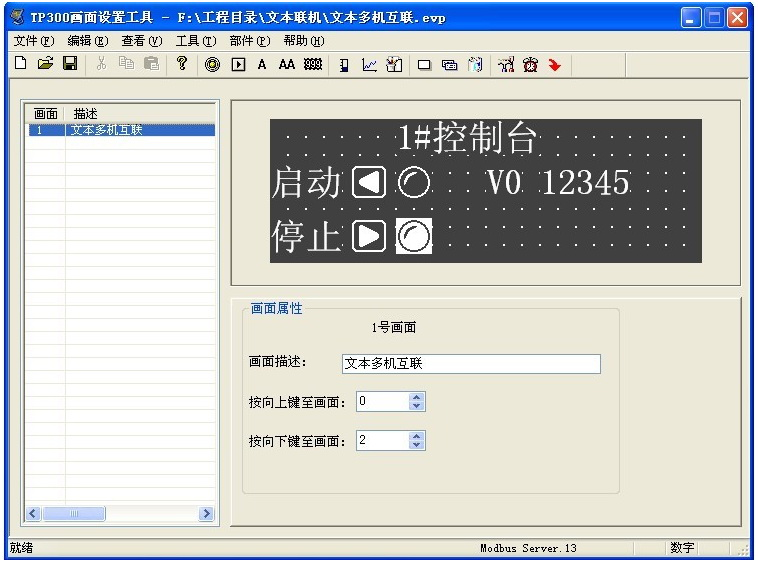The image size is (758, 562).
Task: Decrease the down-key screen number spinner
Action: tap(417, 445)
